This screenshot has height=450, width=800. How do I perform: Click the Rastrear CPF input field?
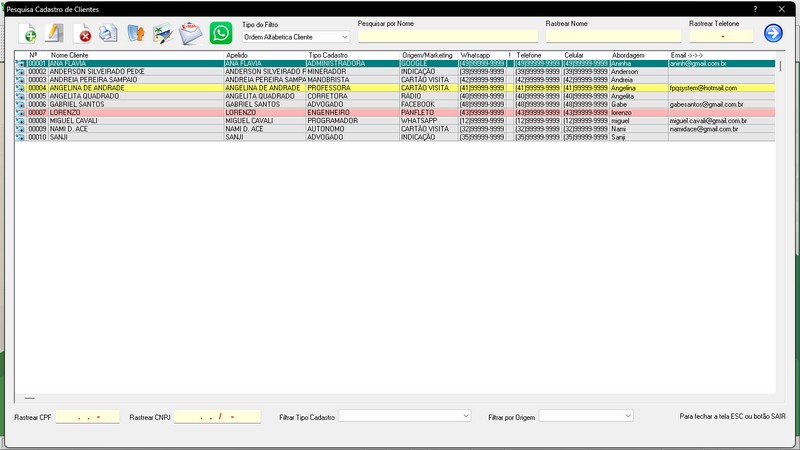pyautogui.click(x=87, y=417)
